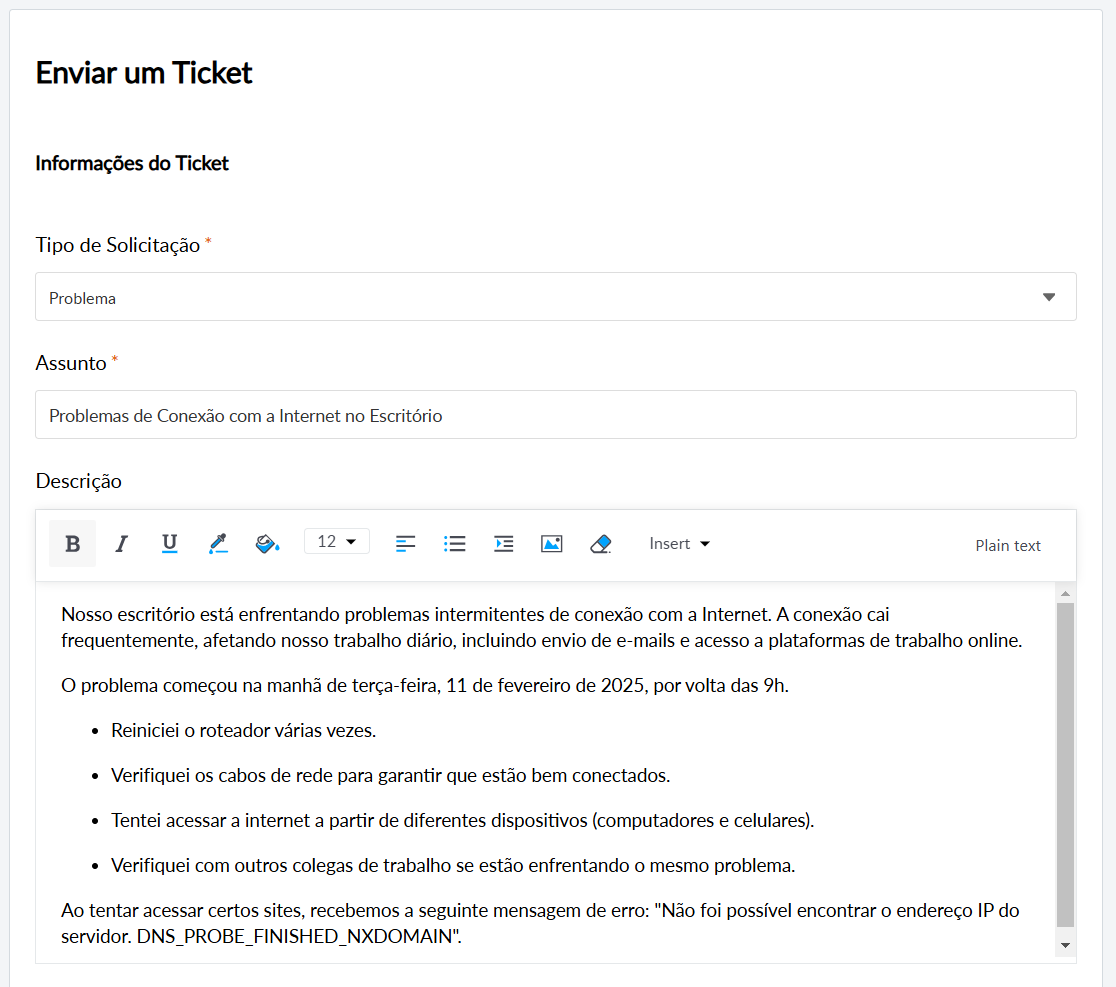Click the dropdown arrow beside Problema
Viewport: 1116px width, 987px height.
(x=1049, y=297)
